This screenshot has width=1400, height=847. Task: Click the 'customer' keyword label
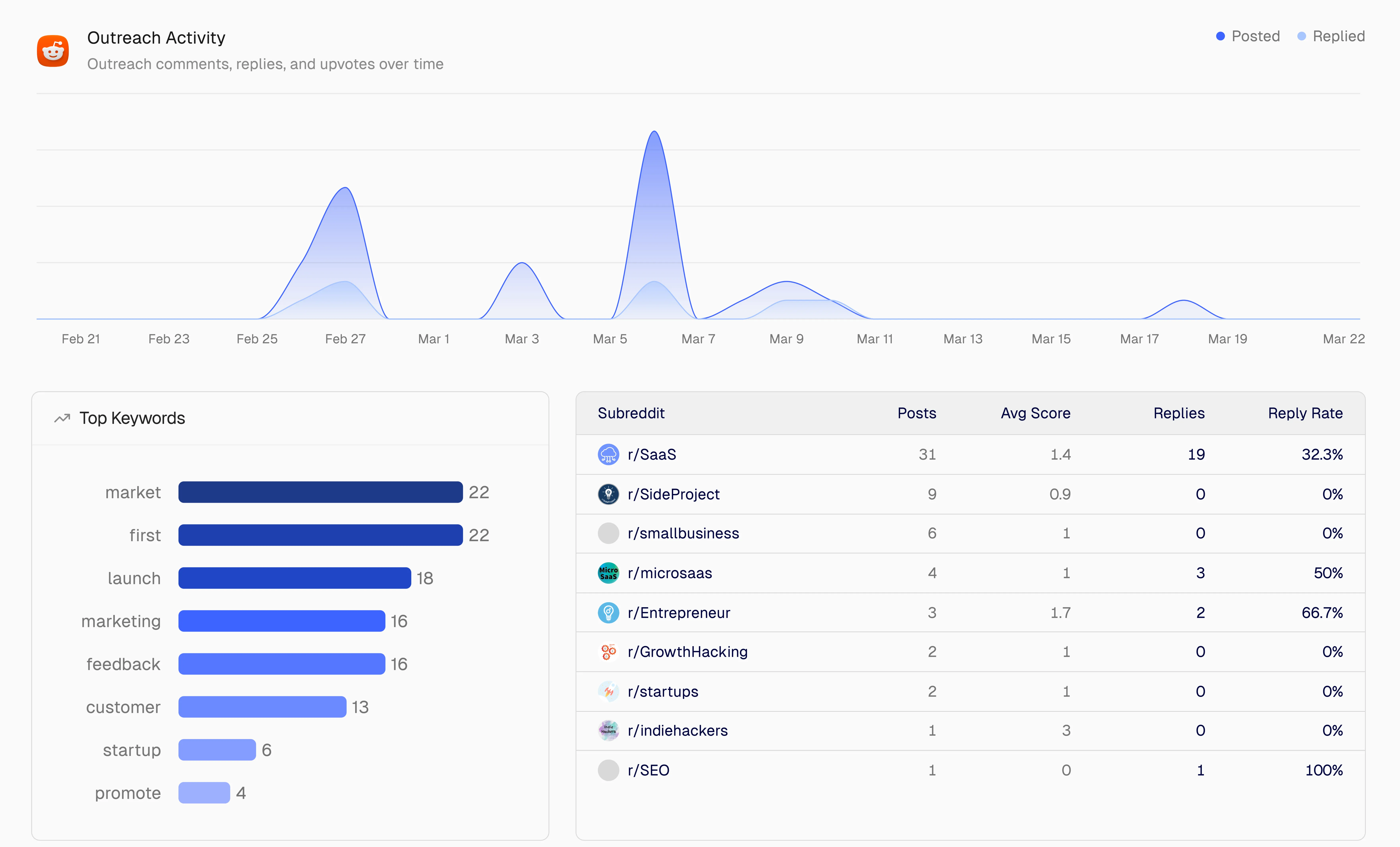point(123,707)
